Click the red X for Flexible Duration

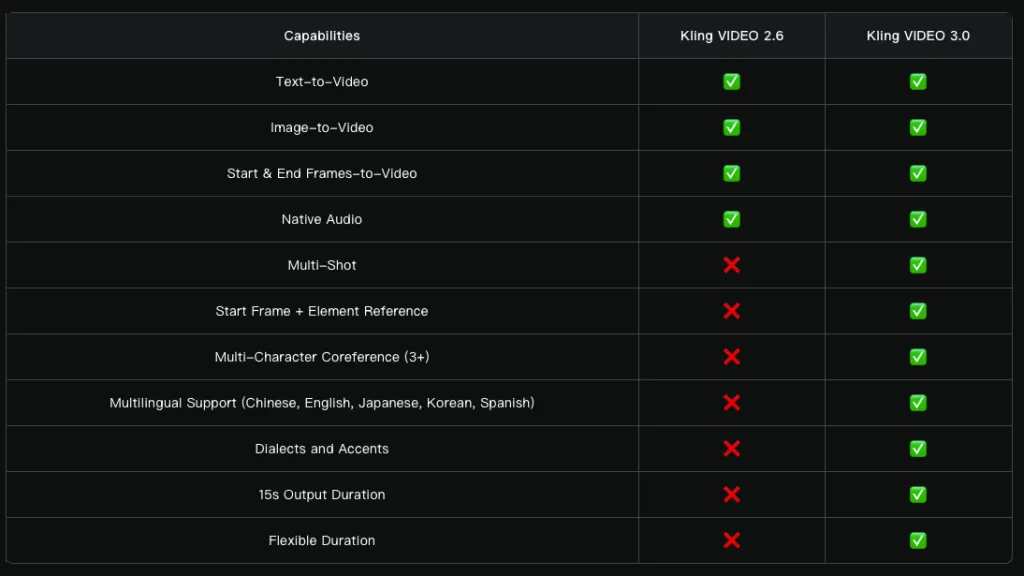(x=731, y=541)
